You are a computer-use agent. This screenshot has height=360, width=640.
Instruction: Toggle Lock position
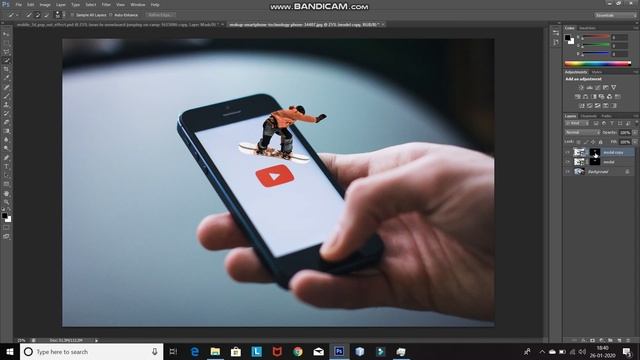point(593,142)
